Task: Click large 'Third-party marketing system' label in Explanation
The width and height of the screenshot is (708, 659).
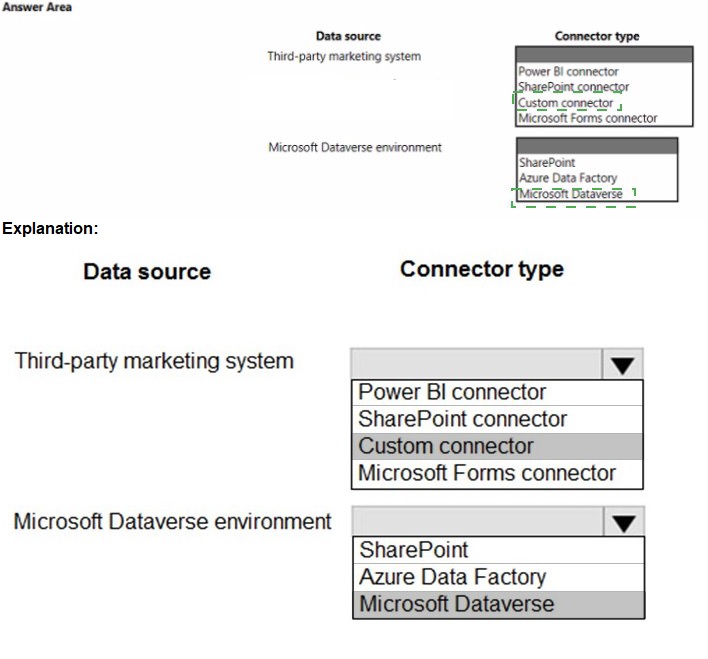Action: [154, 362]
